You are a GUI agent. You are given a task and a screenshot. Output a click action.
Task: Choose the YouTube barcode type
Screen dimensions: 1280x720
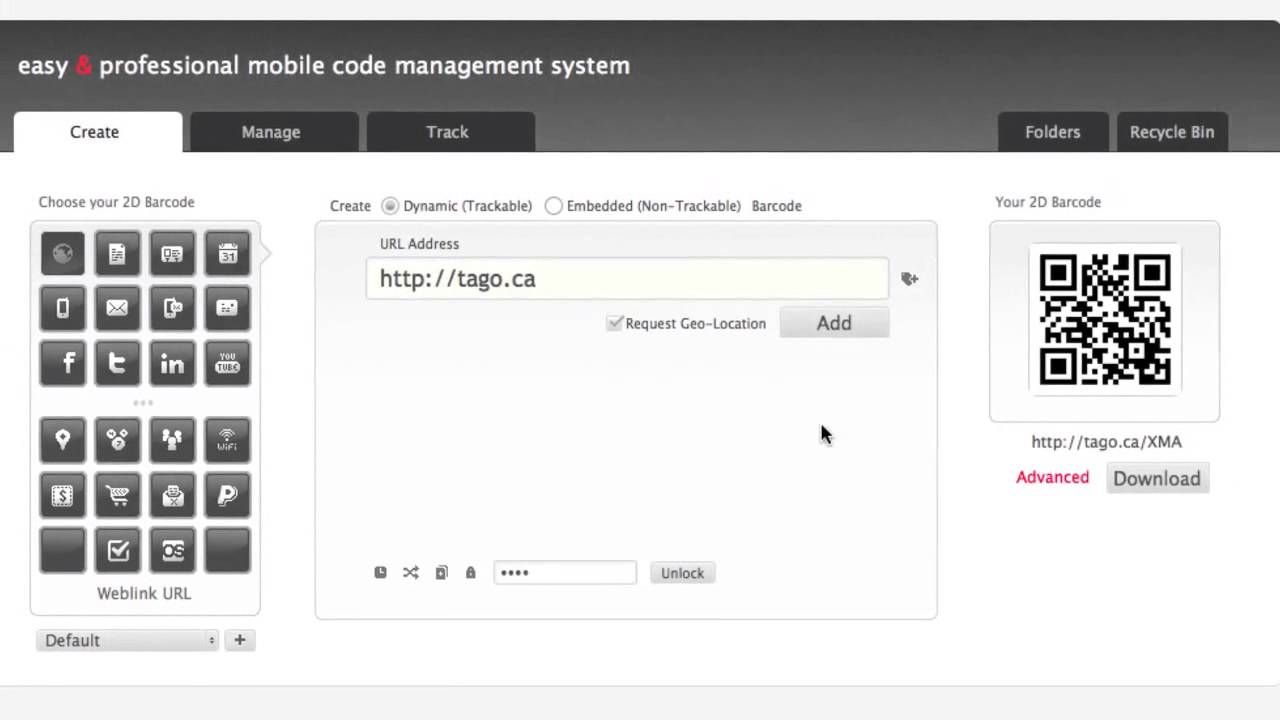(227, 363)
